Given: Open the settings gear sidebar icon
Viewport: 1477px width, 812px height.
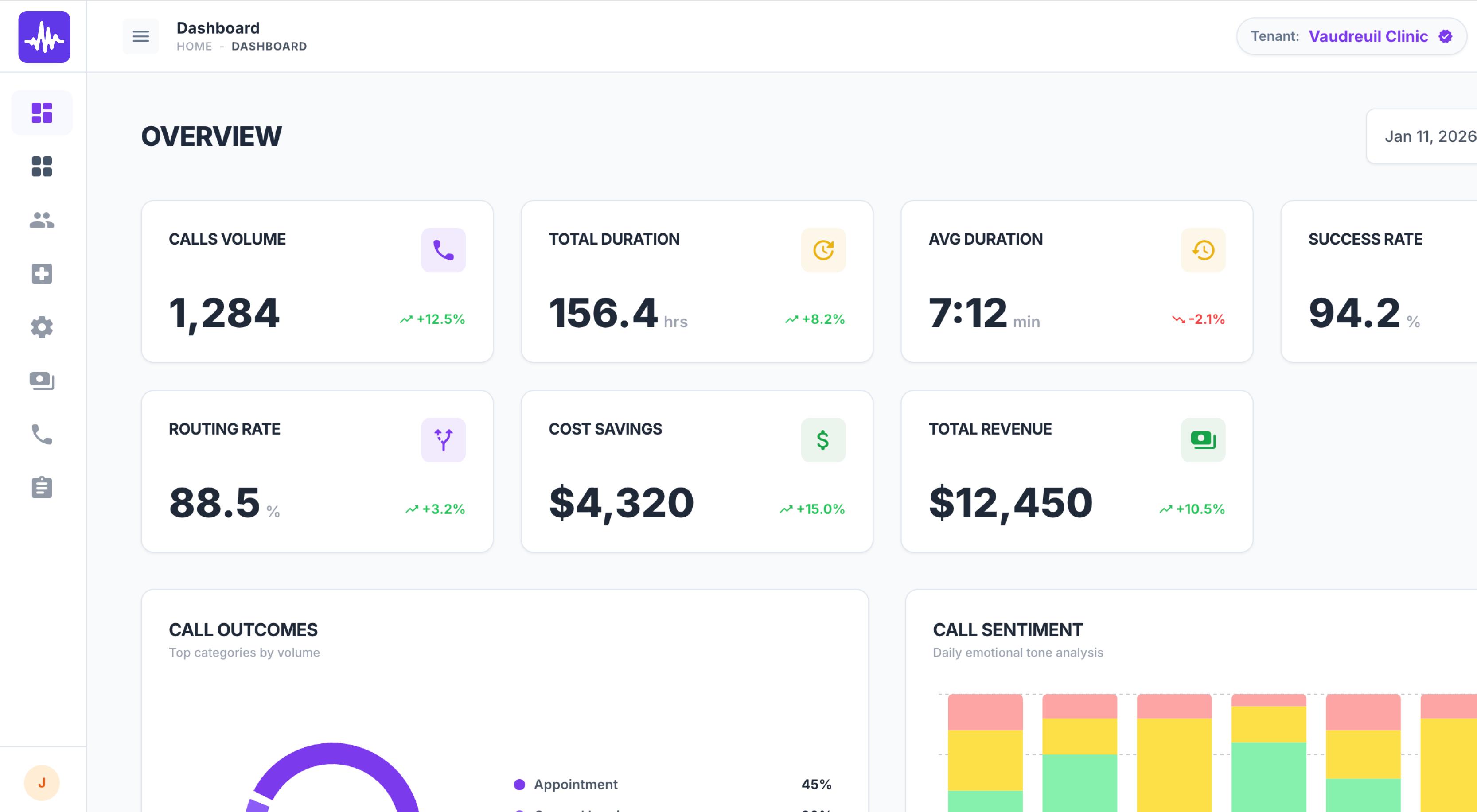Looking at the screenshot, I should coord(42,327).
